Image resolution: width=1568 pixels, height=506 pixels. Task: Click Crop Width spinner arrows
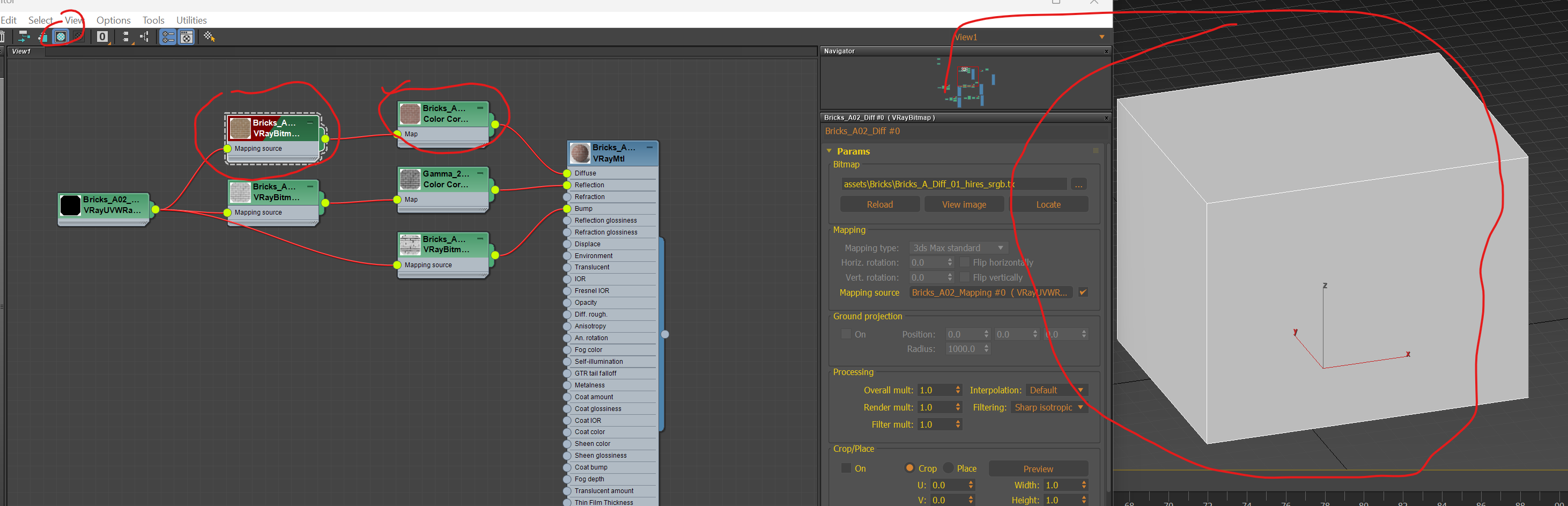[1083, 485]
